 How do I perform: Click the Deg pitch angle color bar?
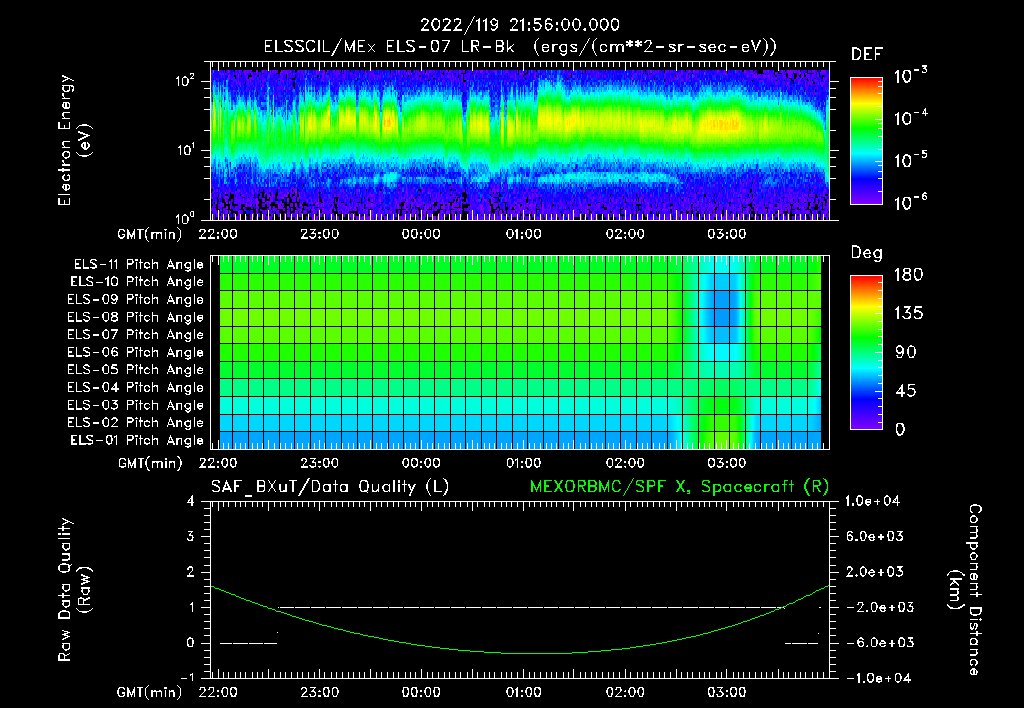tap(866, 352)
